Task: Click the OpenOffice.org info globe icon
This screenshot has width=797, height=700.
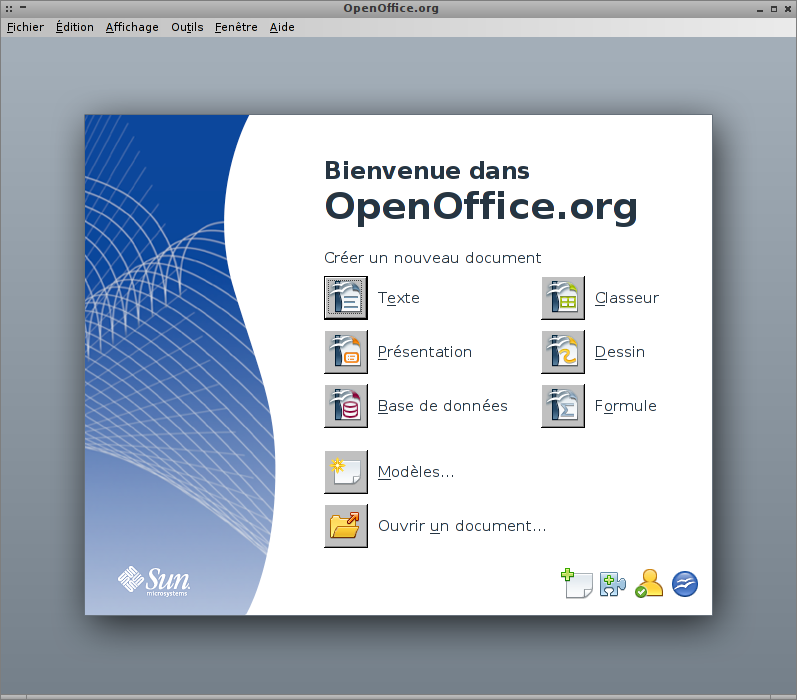Action: [685, 584]
